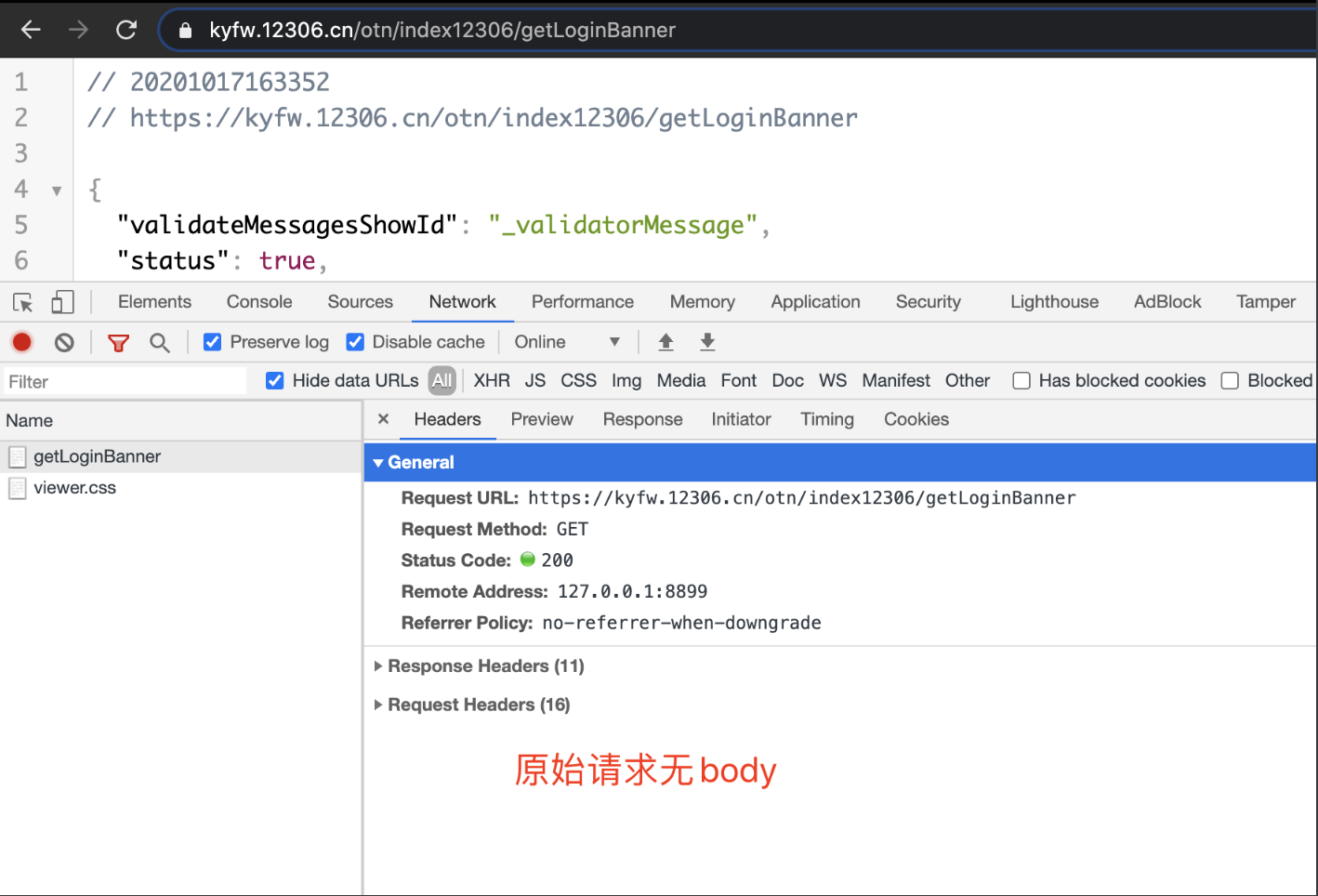Toggle the red filter funnel icon
The image size is (1318, 896).
point(118,343)
